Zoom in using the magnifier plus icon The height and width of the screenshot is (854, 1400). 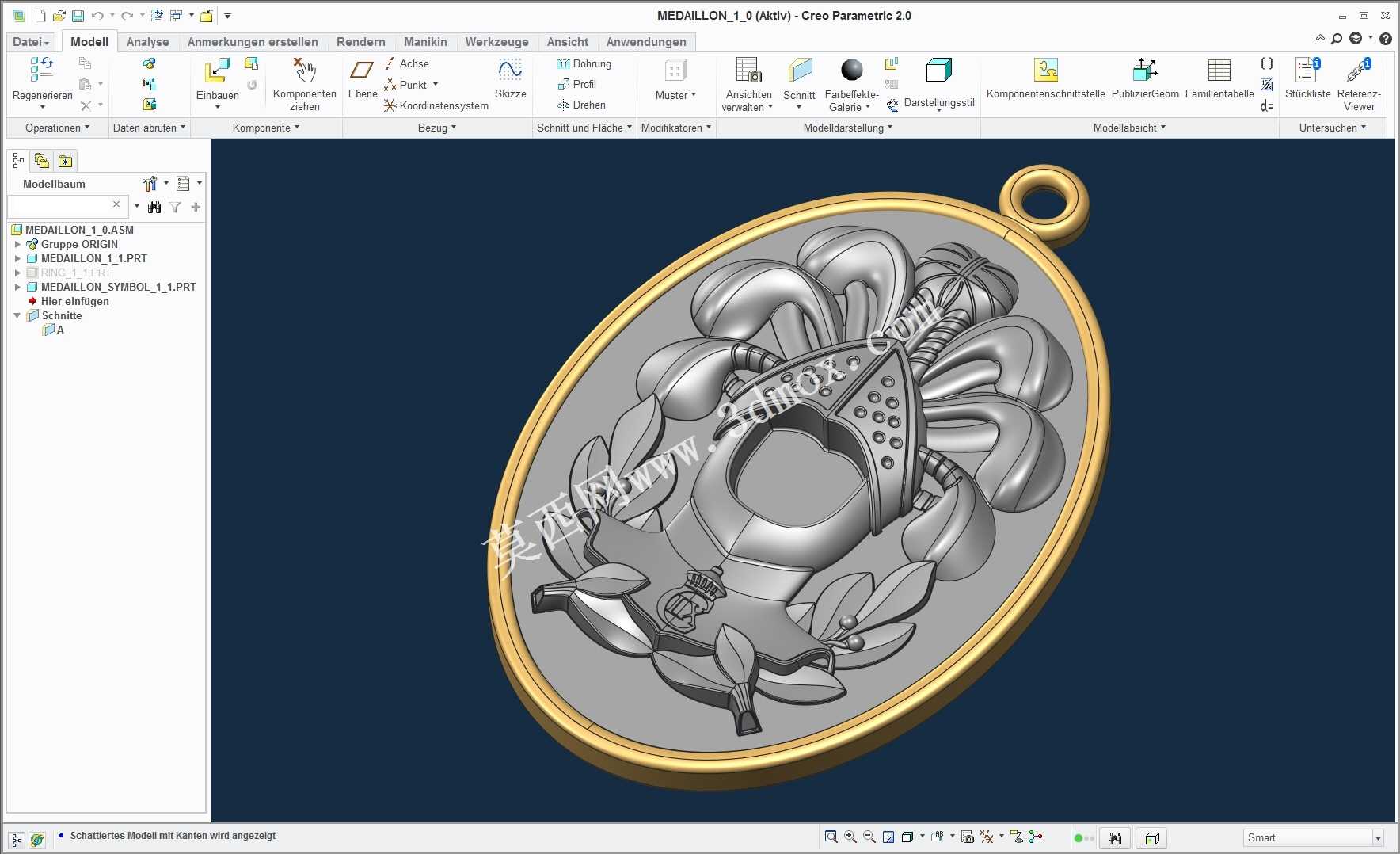pos(850,837)
